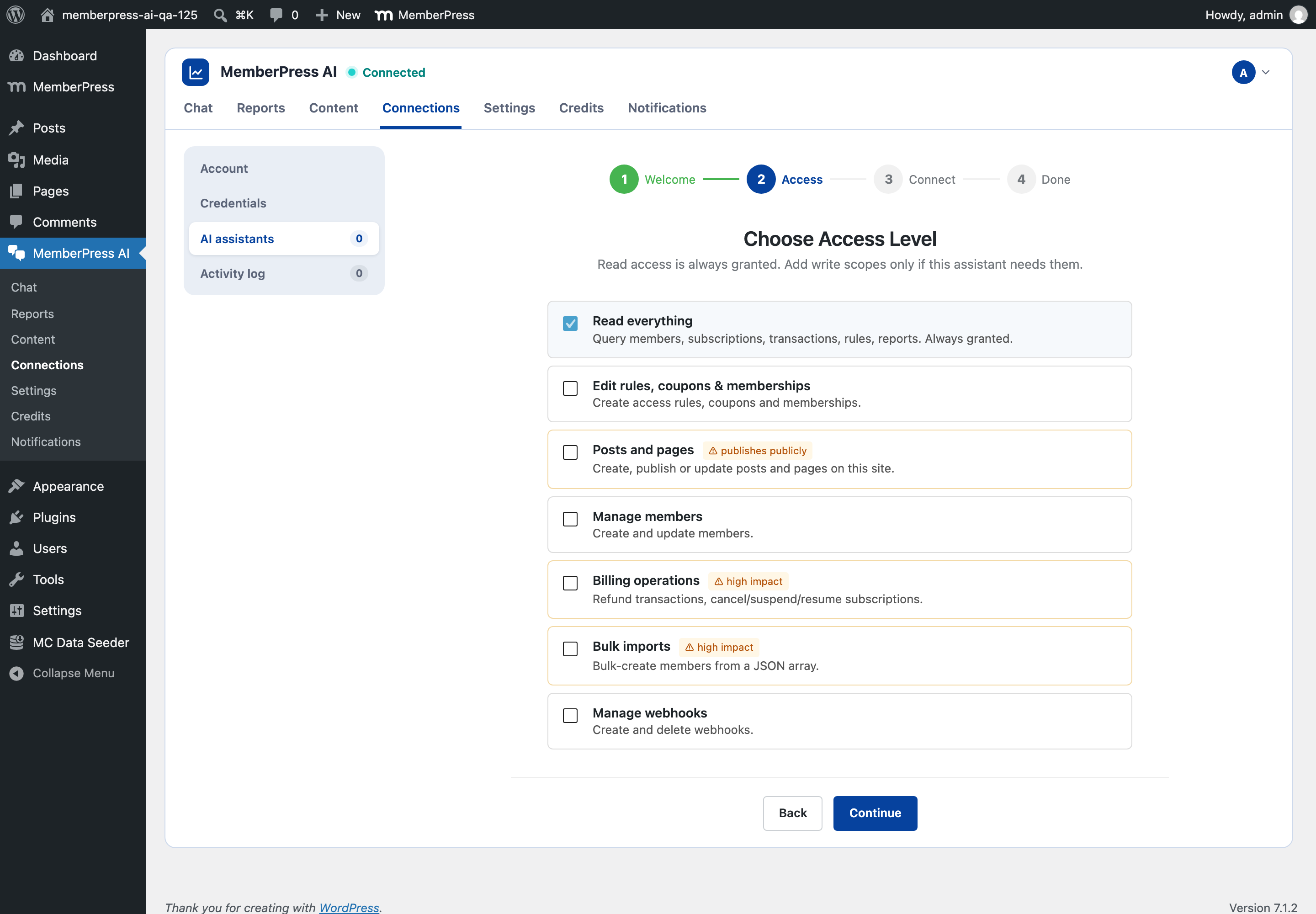Open MC Data Seeder icon in the sidebar
The image size is (1316, 914).
pos(16,643)
